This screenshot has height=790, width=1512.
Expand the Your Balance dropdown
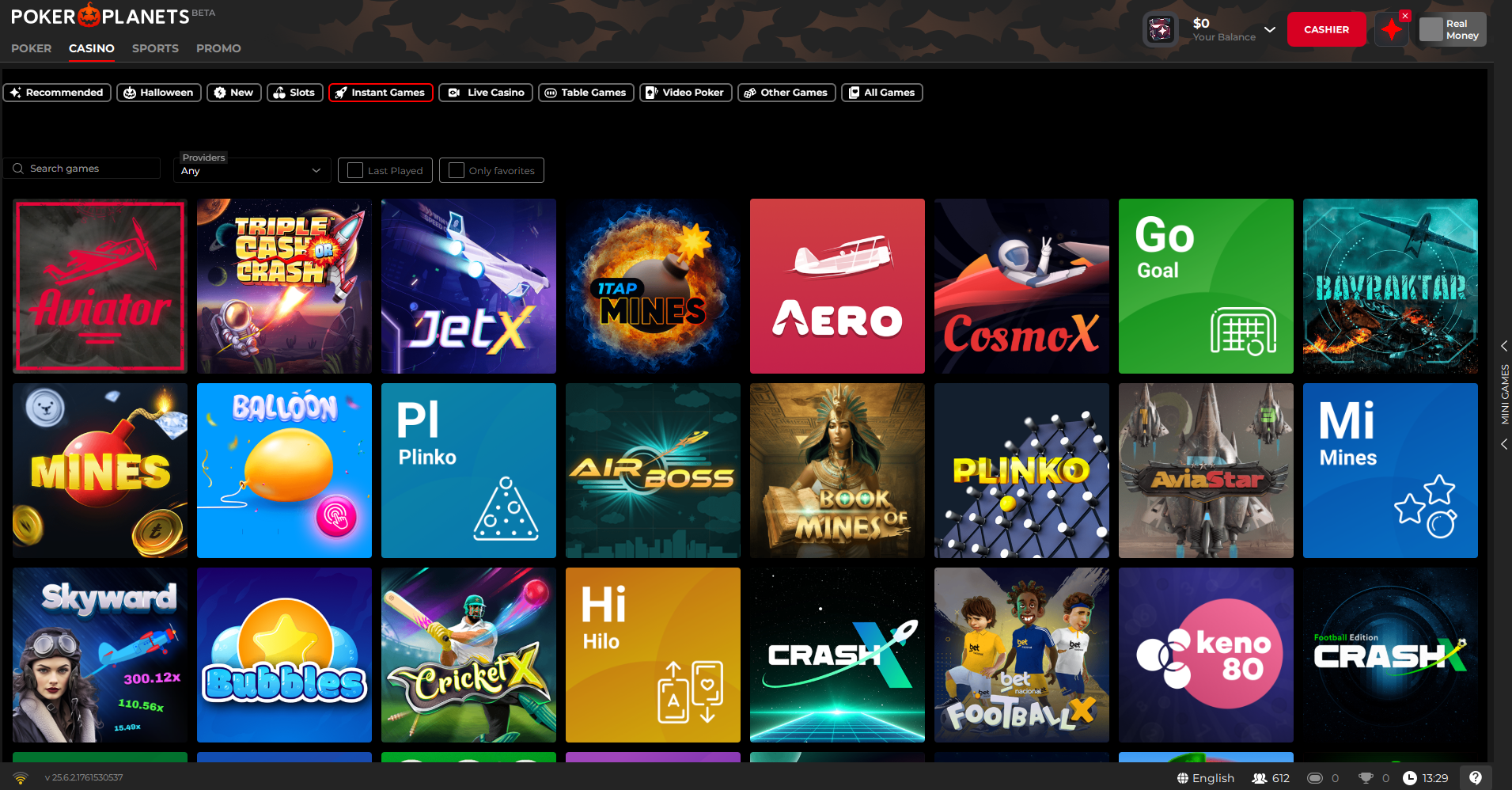1271,29
